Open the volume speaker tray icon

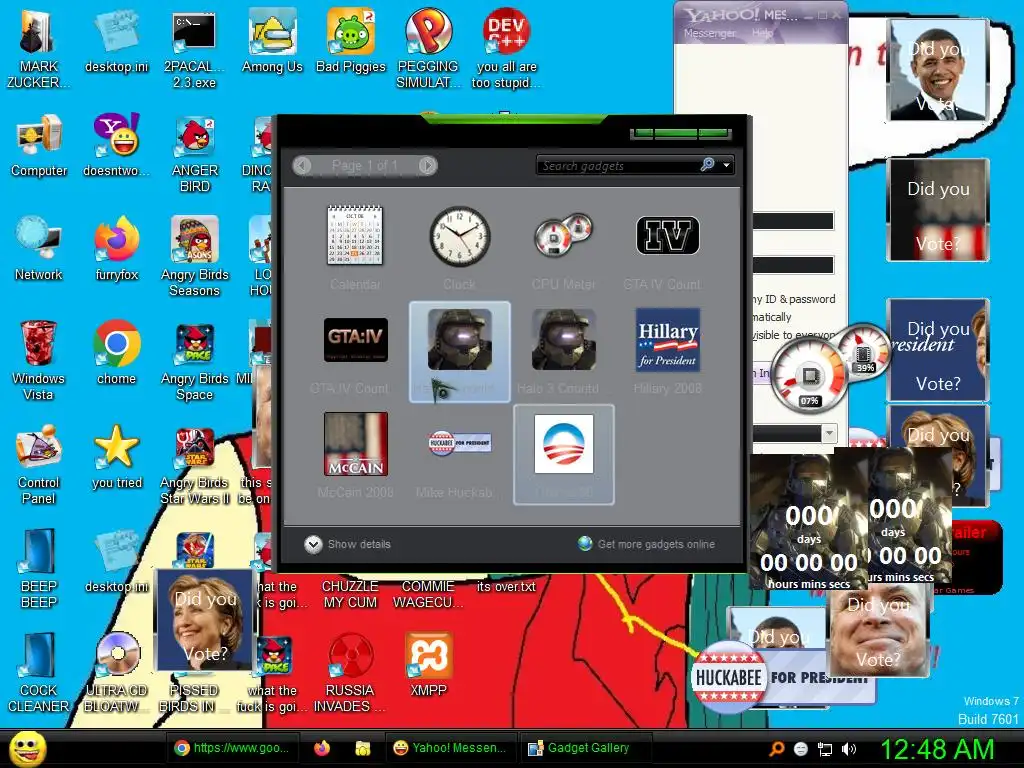click(849, 749)
